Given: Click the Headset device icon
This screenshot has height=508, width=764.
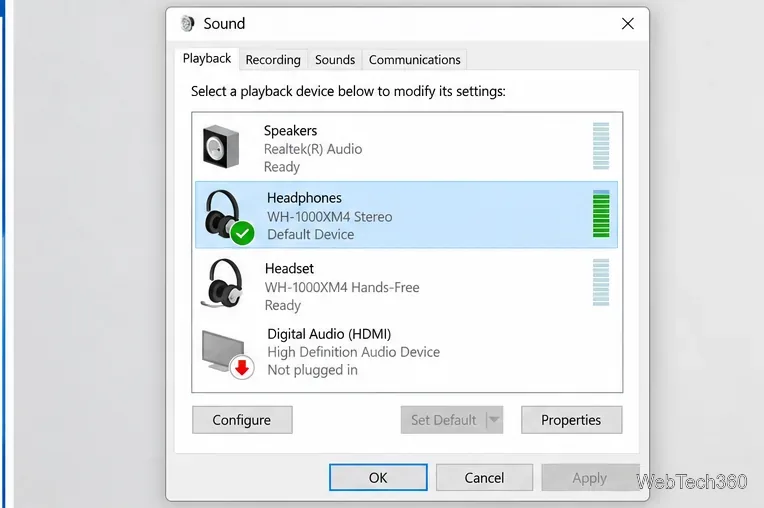Looking at the screenshot, I should (223, 283).
